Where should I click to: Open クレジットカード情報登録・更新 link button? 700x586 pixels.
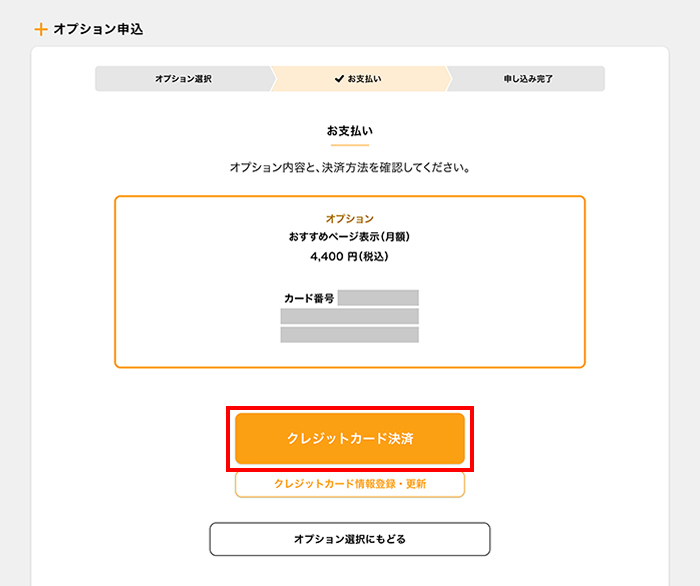[350, 484]
